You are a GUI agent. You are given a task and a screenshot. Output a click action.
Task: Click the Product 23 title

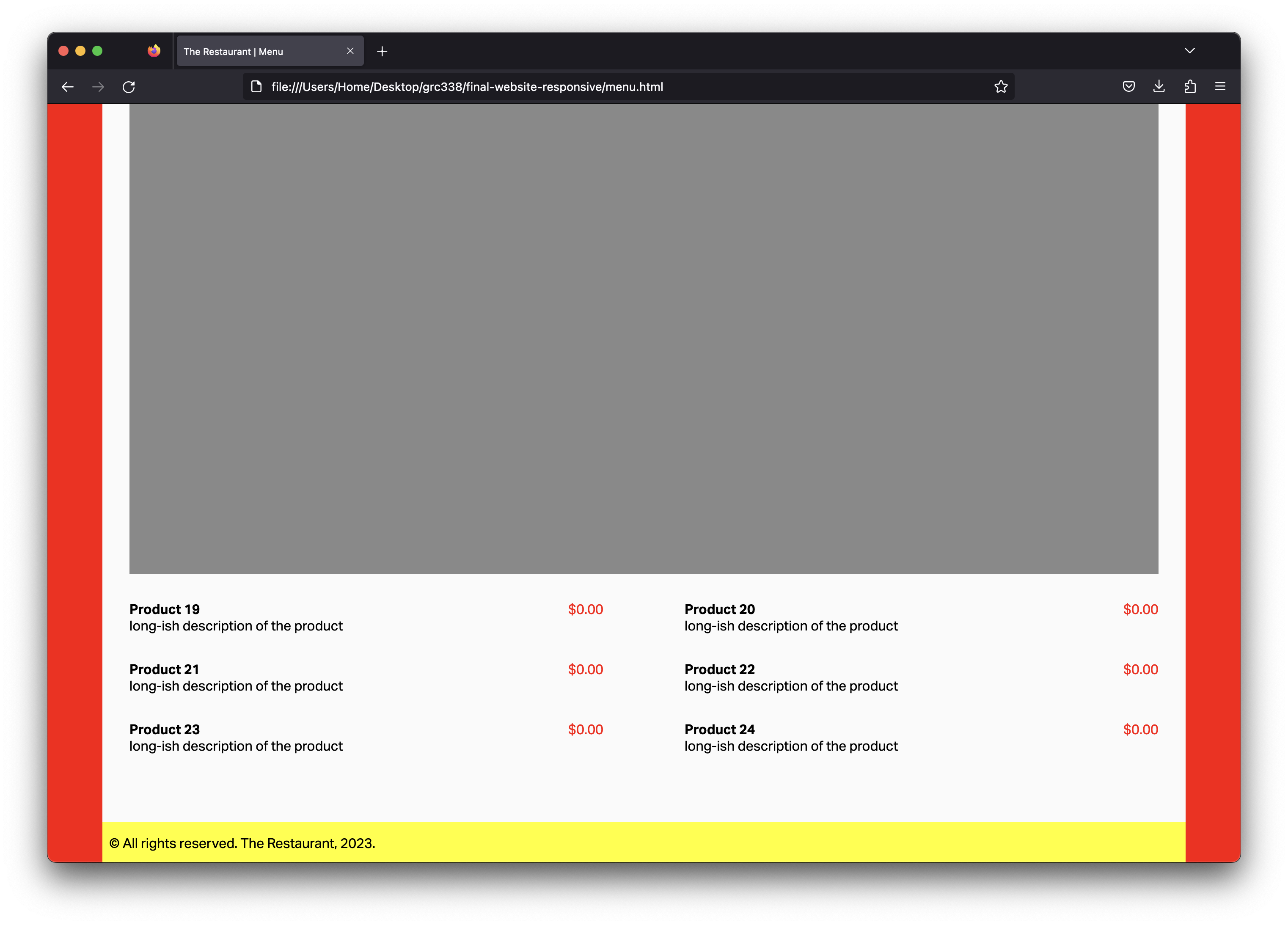(165, 730)
